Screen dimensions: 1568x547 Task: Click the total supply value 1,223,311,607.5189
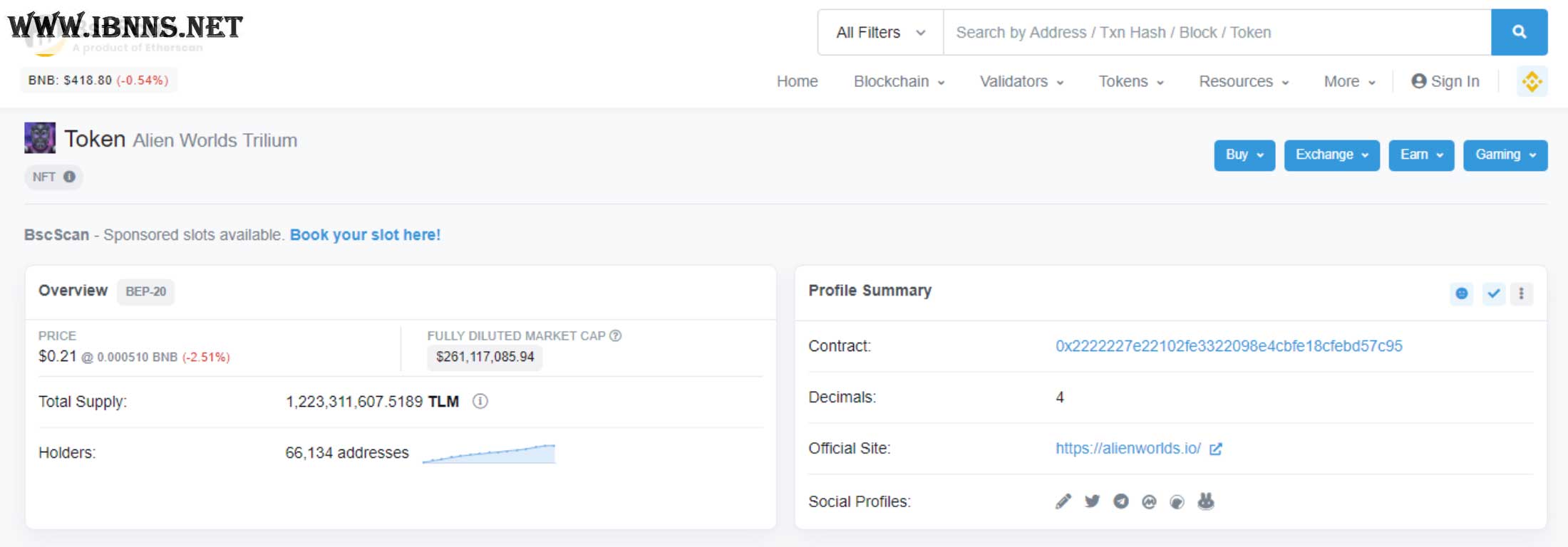tap(354, 402)
